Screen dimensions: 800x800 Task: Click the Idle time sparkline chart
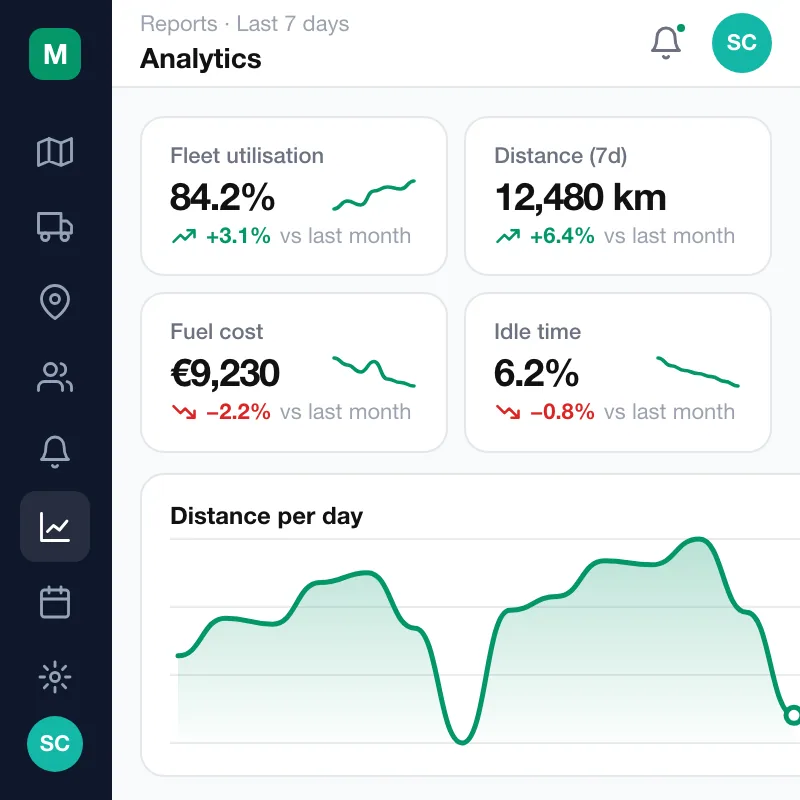[x=697, y=371]
